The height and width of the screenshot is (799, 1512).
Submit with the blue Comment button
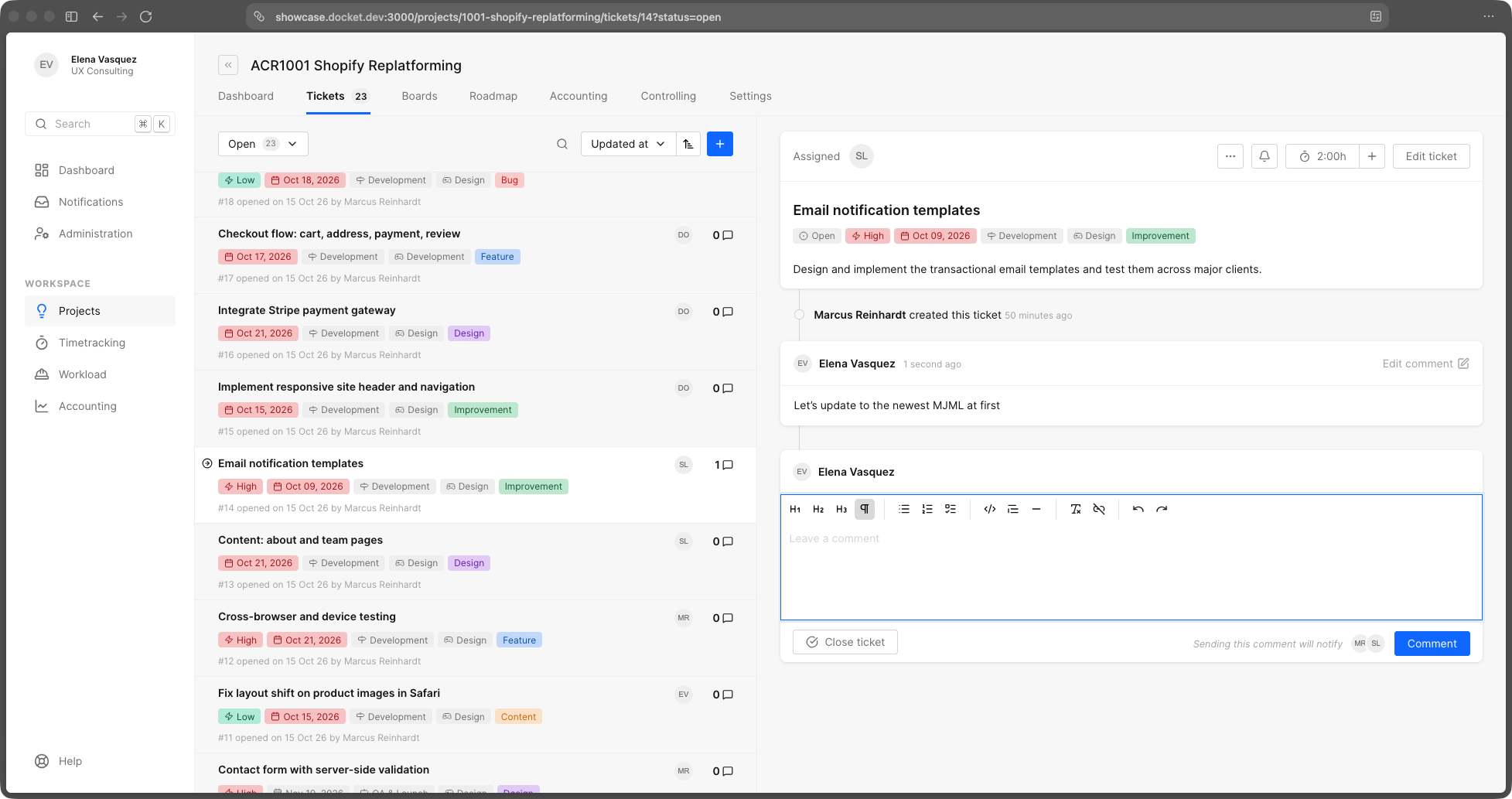[x=1432, y=644]
